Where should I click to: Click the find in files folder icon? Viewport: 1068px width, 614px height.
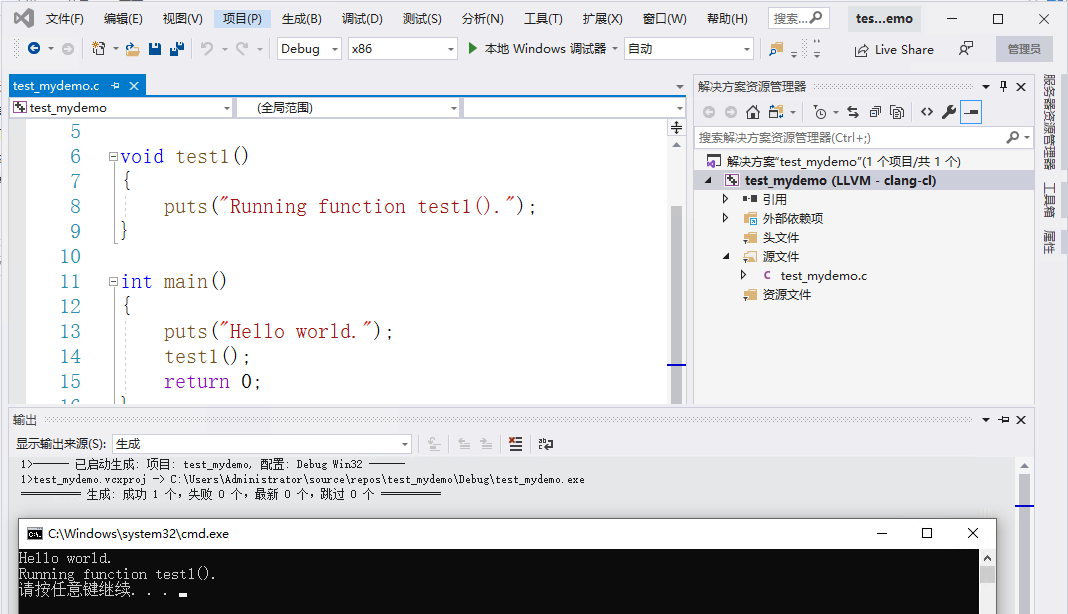pyautogui.click(x=776, y=48)
